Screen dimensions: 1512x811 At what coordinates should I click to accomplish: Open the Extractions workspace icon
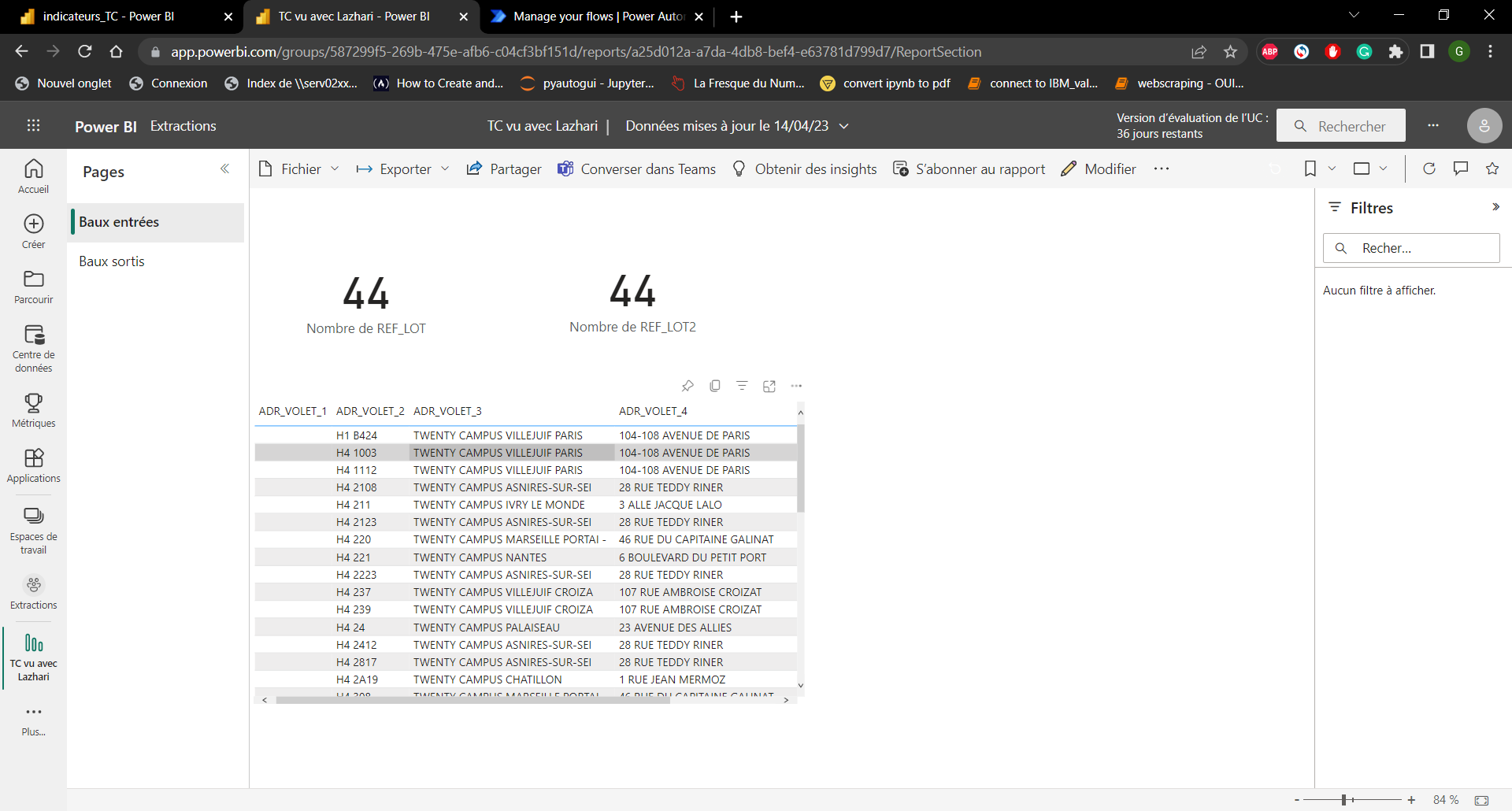pos(33,592)
